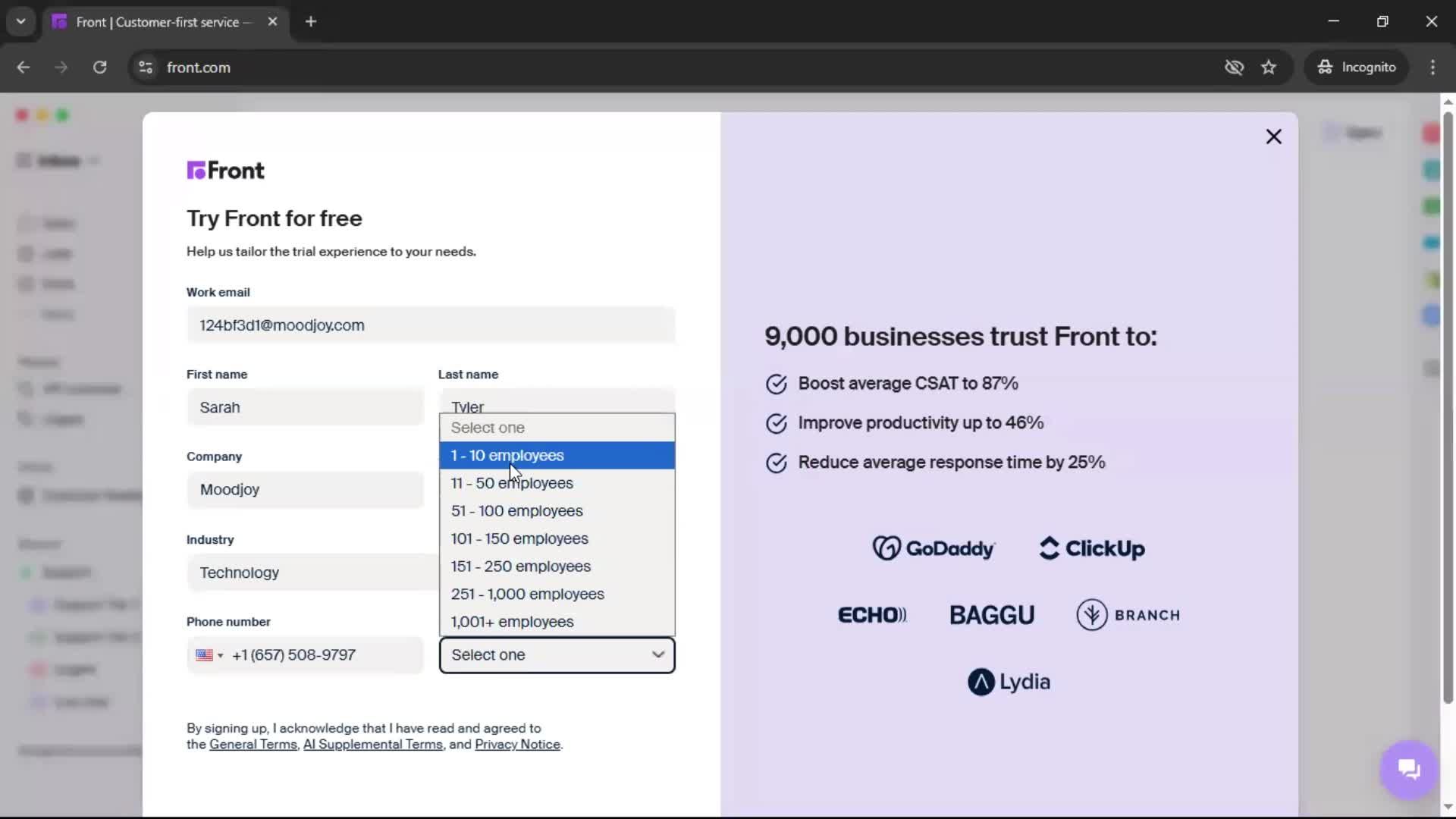Open Chrome's three-dot menu

(x=1433, y=67)
